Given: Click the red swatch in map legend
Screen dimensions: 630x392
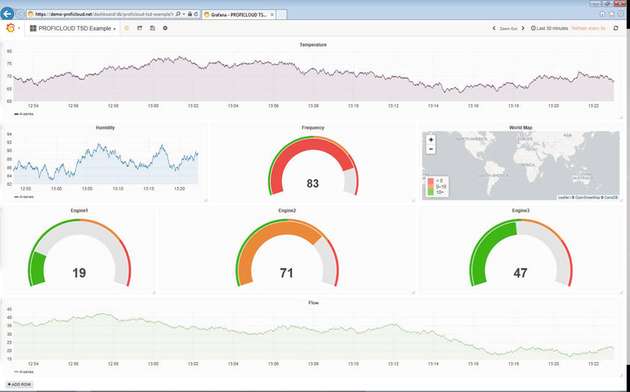Looking at the screenshot, I should tap(431, 181).
